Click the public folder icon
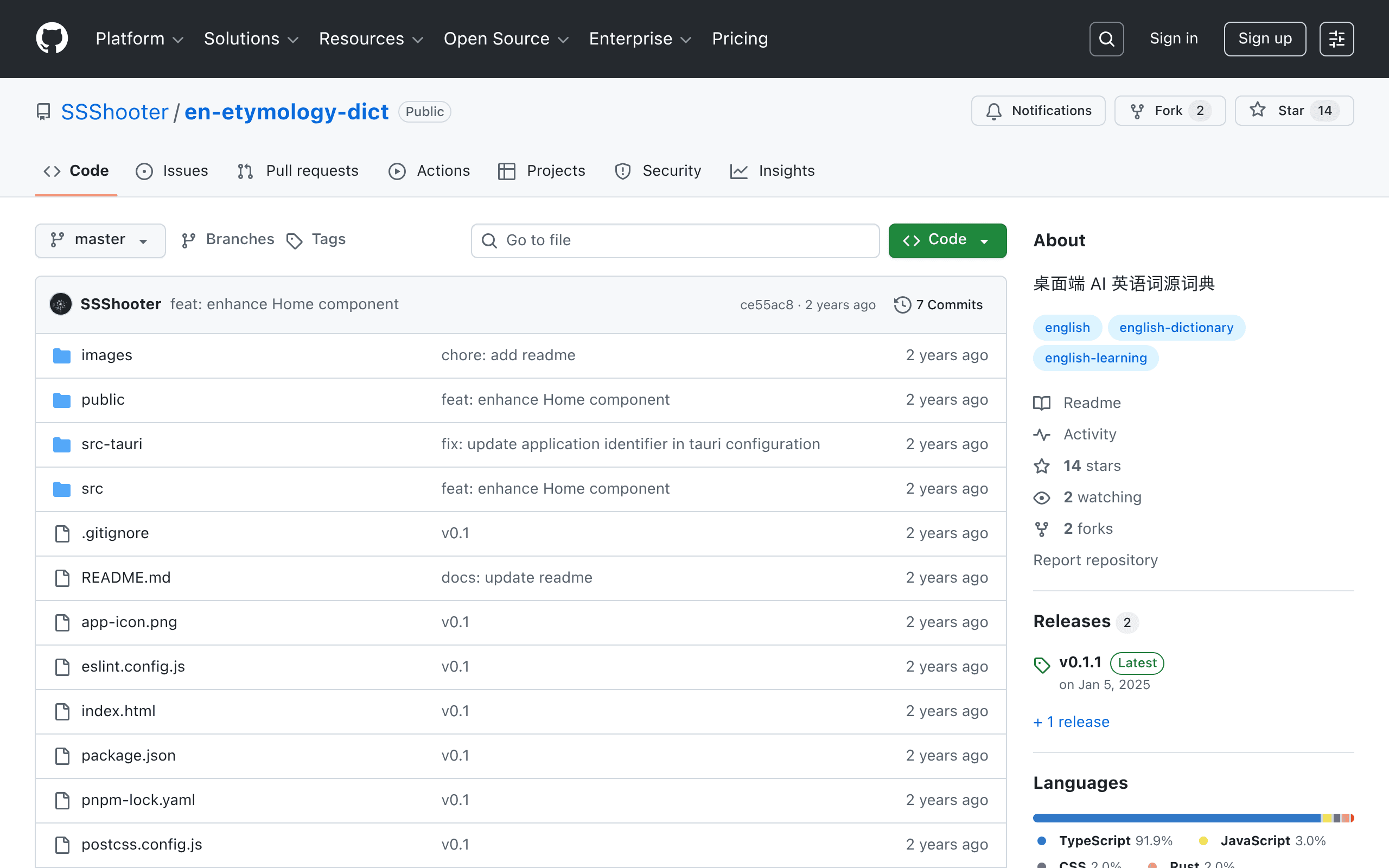 coord(62,400)
